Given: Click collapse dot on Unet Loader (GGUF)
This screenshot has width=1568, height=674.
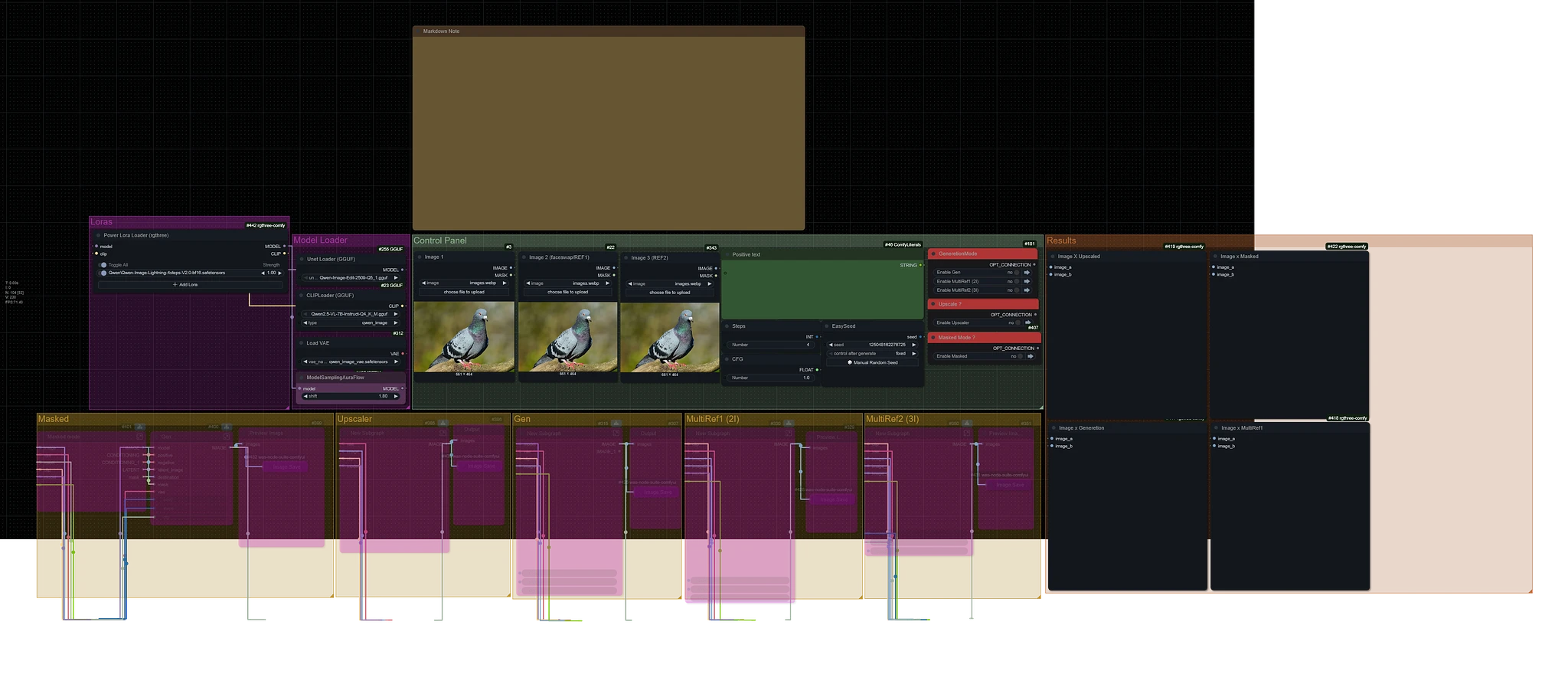Looking at the screenshot, I should click(x=302, y=260).
